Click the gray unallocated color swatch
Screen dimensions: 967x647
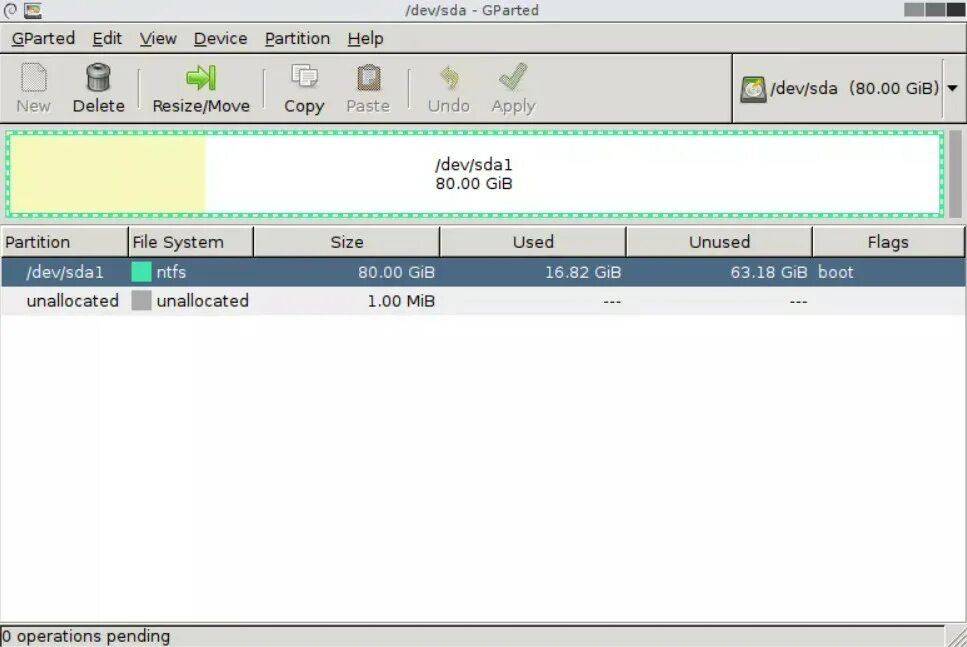click(141, 300)
